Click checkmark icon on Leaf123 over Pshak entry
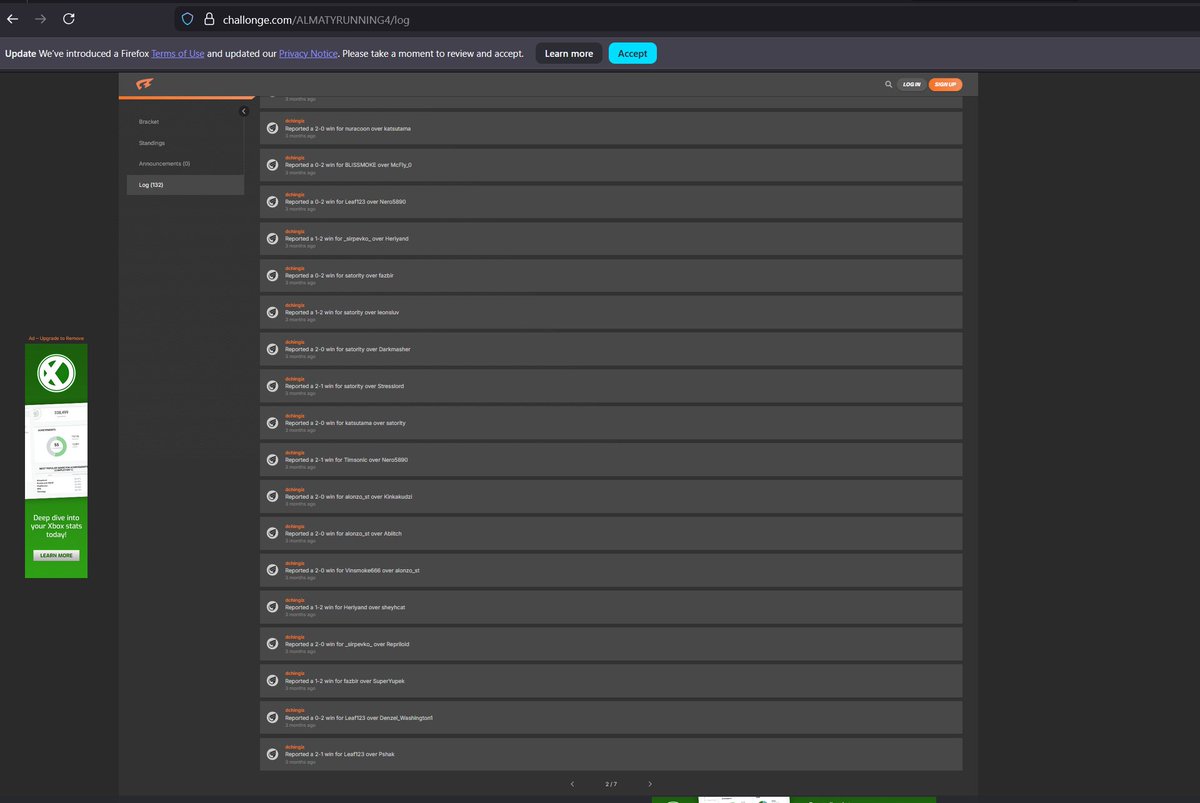1200x803 pixels. coord(272,754)
